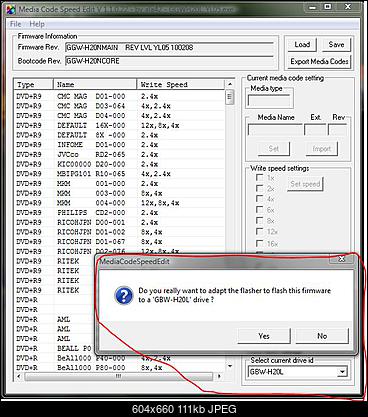Viewport: 368px width, 417px height.
Task: Select the RICOHJPN D00-001 row
Action: coord(119,222)
